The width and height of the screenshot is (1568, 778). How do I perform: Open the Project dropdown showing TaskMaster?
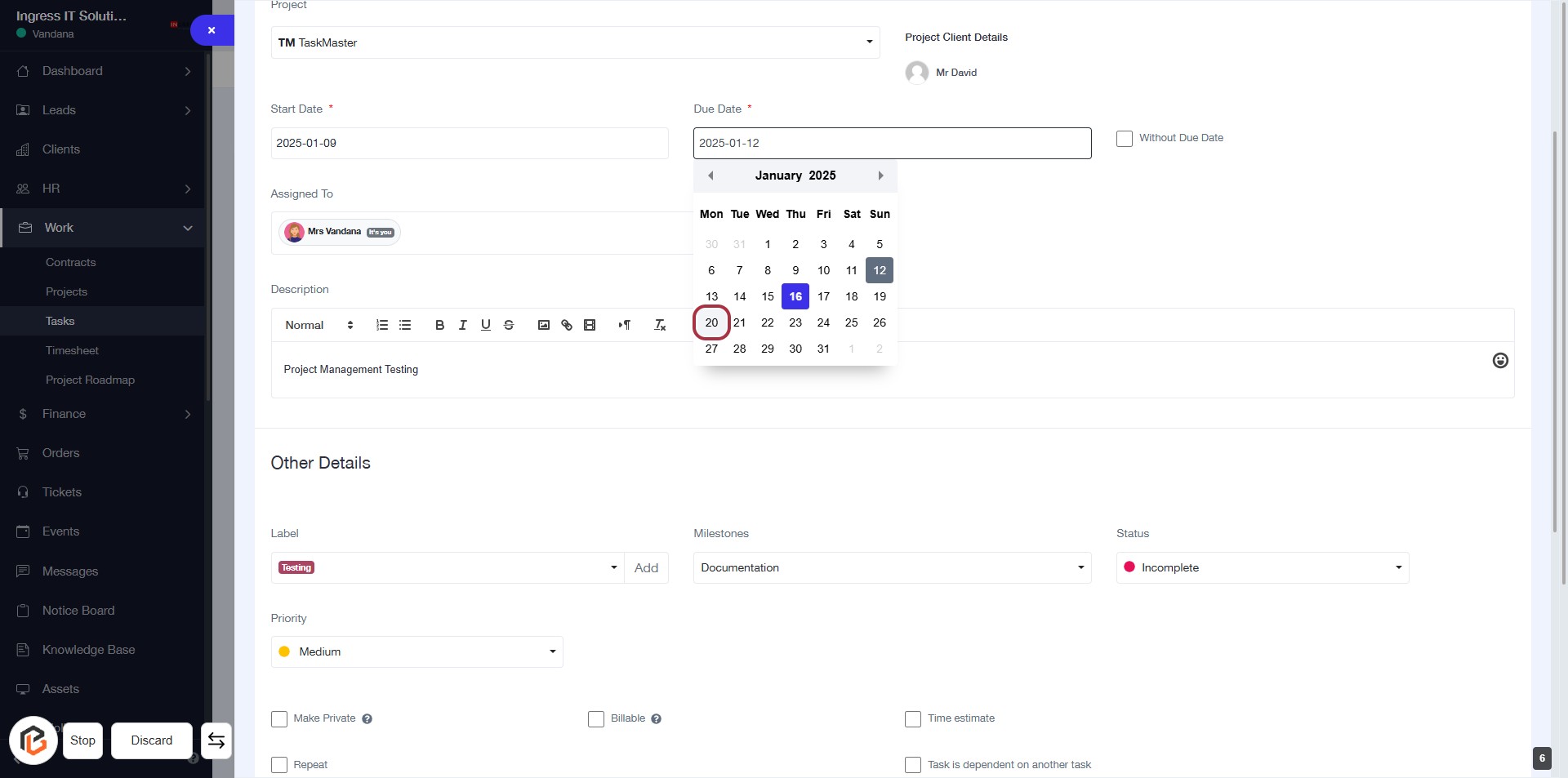(x=575, y=42)
